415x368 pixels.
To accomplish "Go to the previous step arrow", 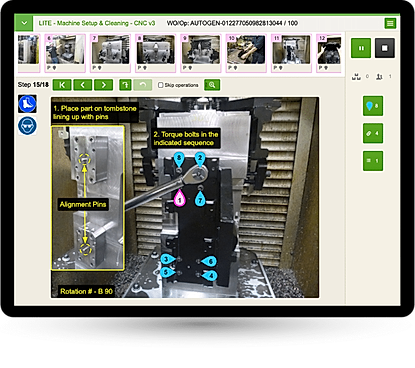I will (x=83, y=85).
